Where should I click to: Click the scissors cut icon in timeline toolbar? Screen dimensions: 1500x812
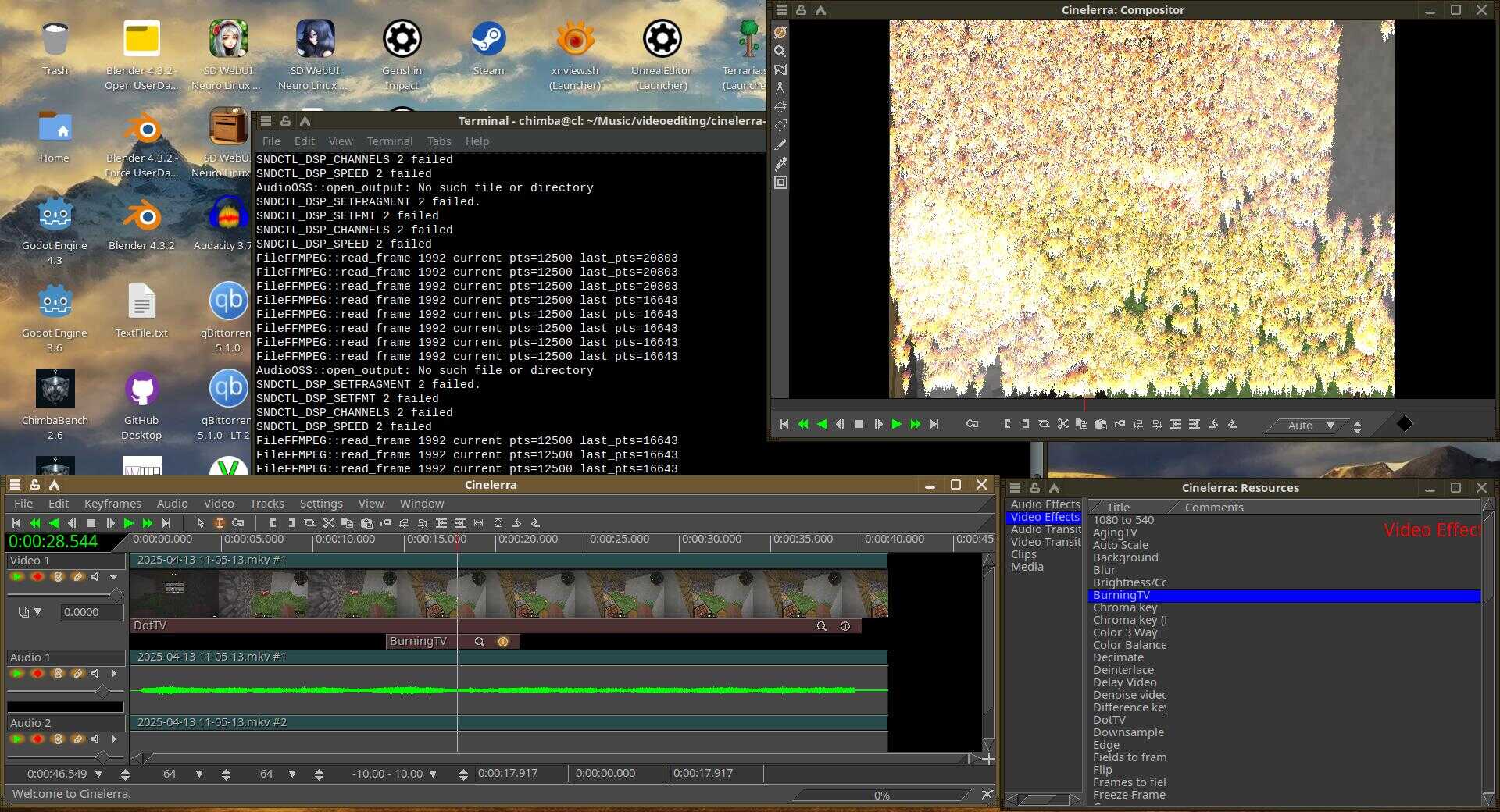pyautogui.click(x=328, y=523)
